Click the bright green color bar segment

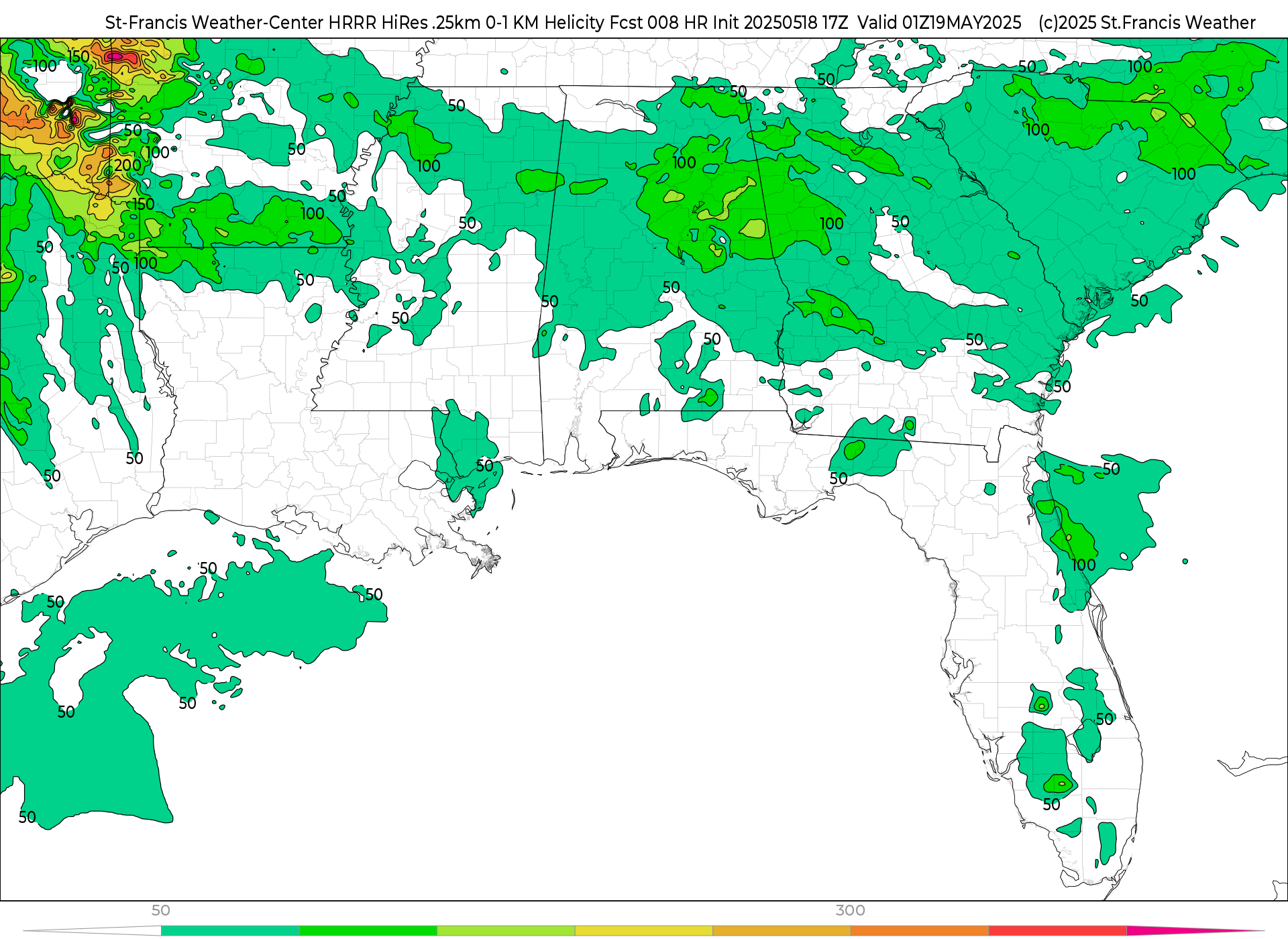368,931
